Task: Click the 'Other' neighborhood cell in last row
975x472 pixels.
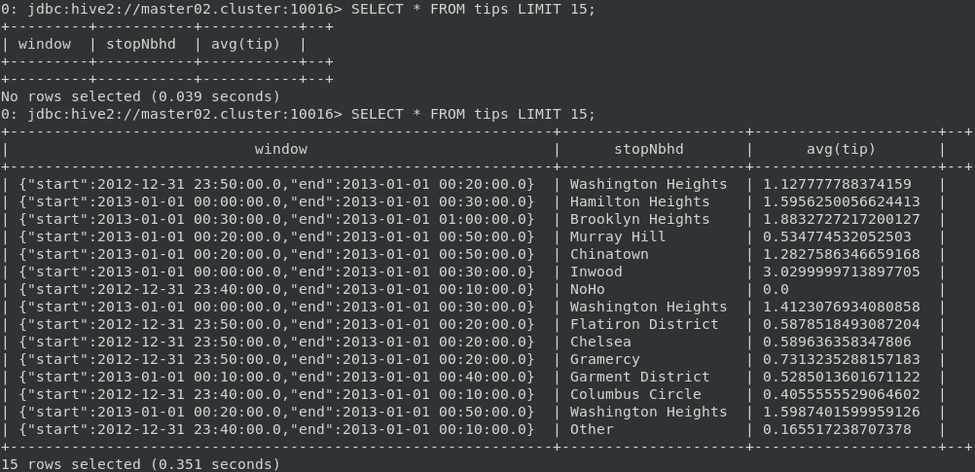Action: click(591, 429)
